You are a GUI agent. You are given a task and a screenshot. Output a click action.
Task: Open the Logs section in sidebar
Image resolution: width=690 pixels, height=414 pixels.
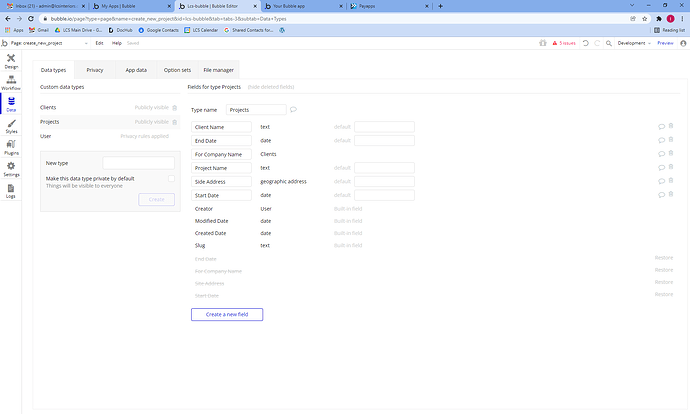pyautogui.click(x=11, y=191)
